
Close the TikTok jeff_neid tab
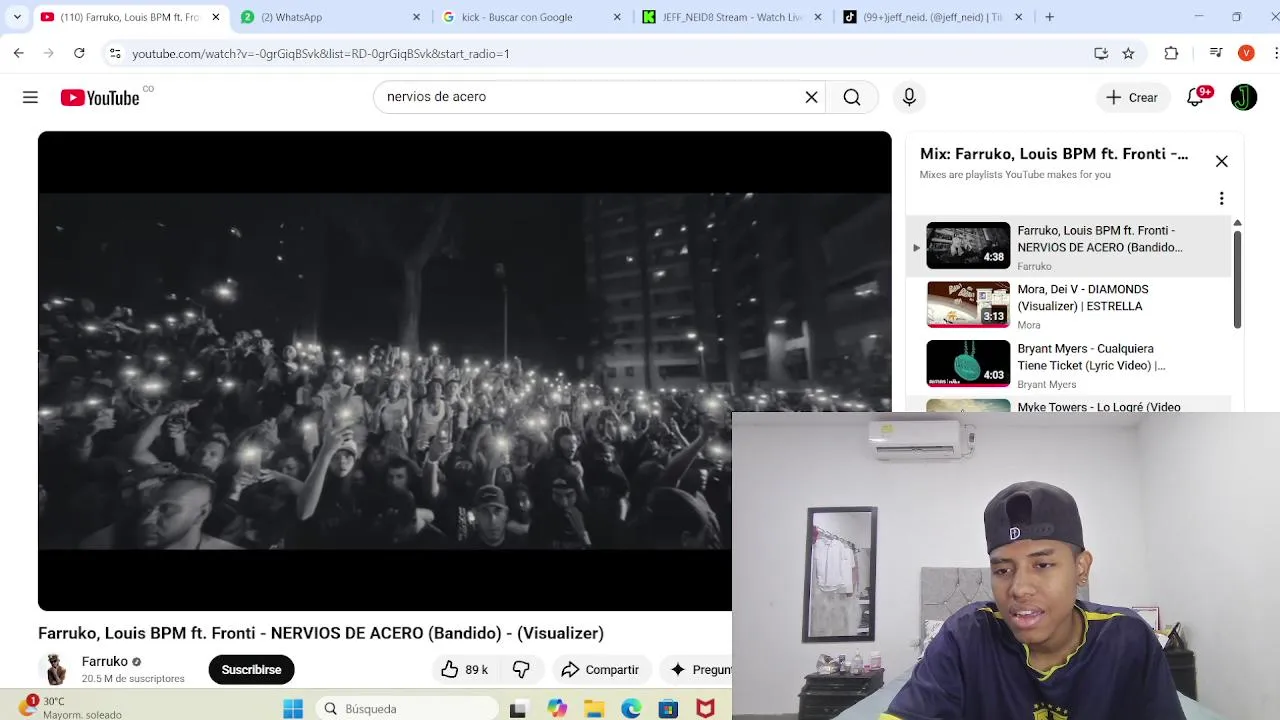1018,17
